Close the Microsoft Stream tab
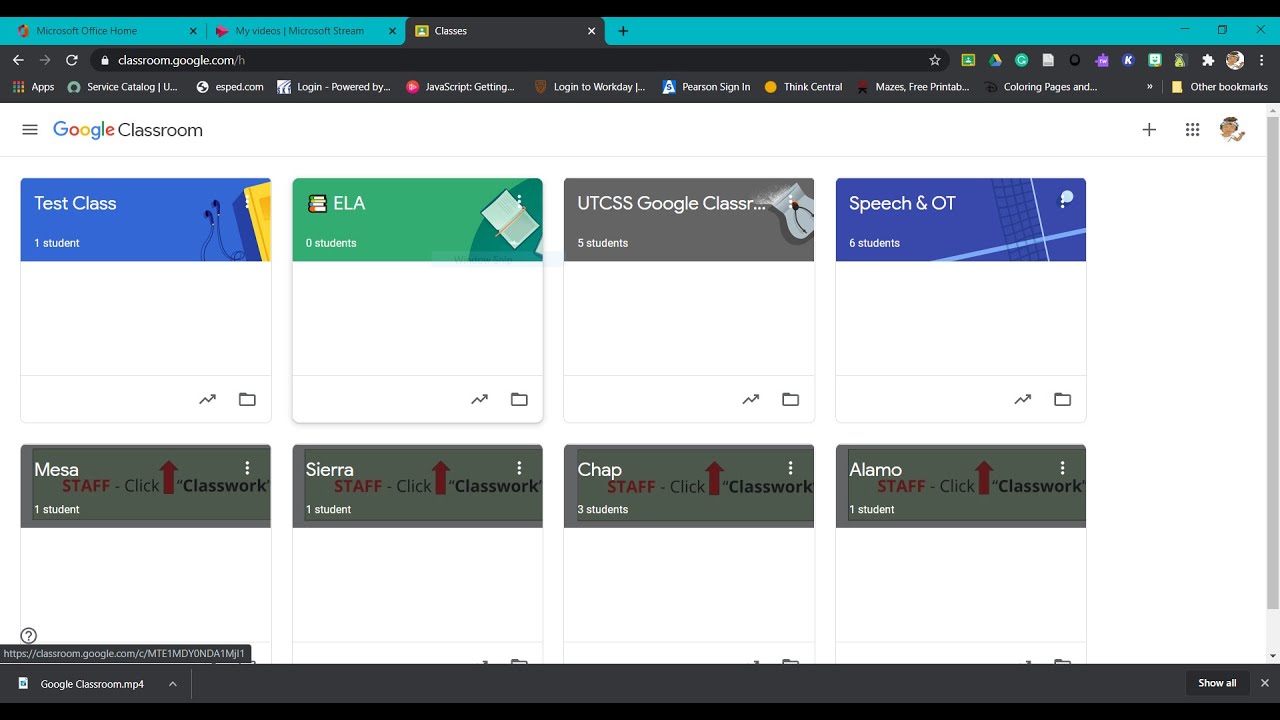1280x720 pixels. point(392,31)
